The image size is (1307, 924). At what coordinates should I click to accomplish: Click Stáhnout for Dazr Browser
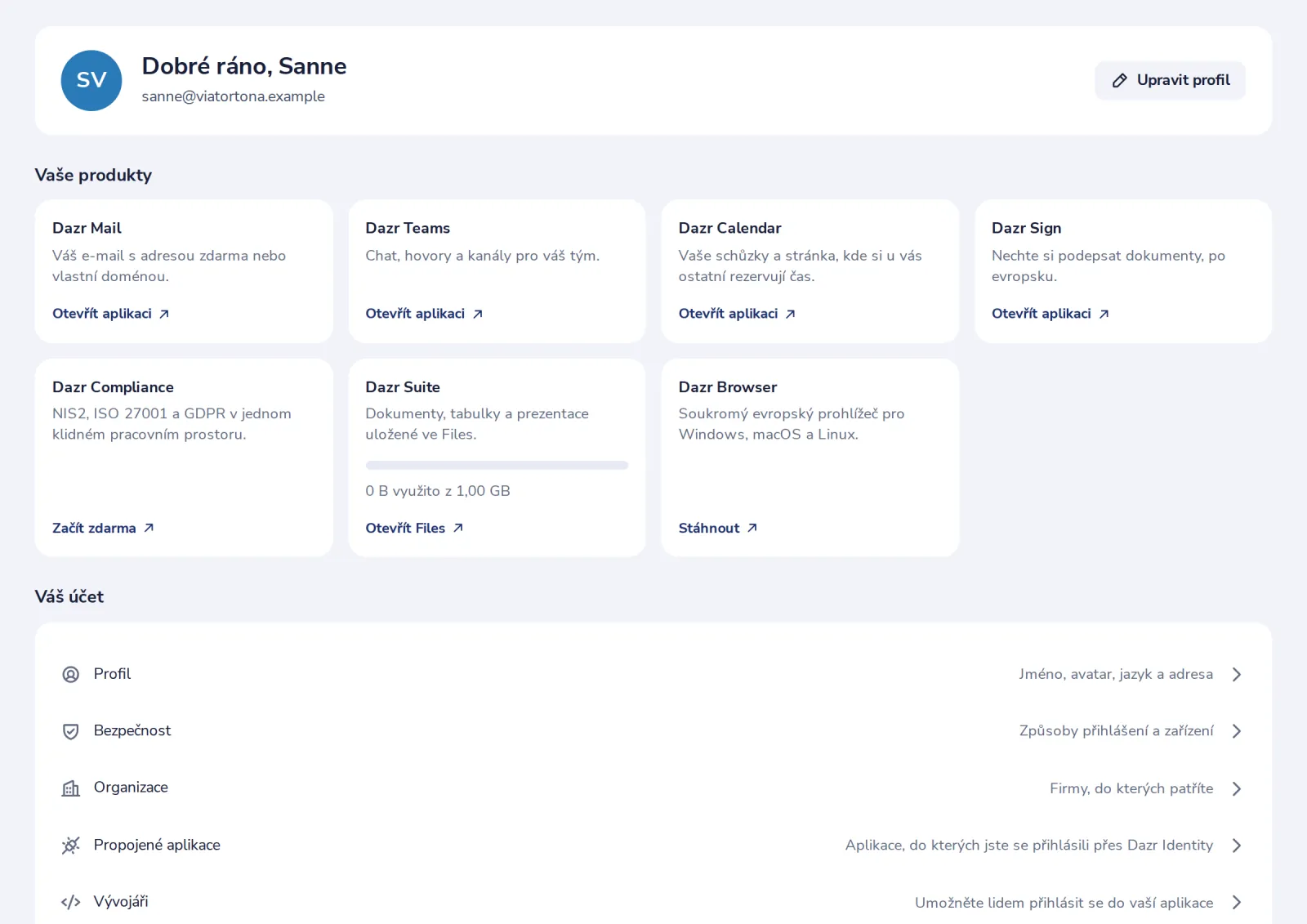pos(718,528)
